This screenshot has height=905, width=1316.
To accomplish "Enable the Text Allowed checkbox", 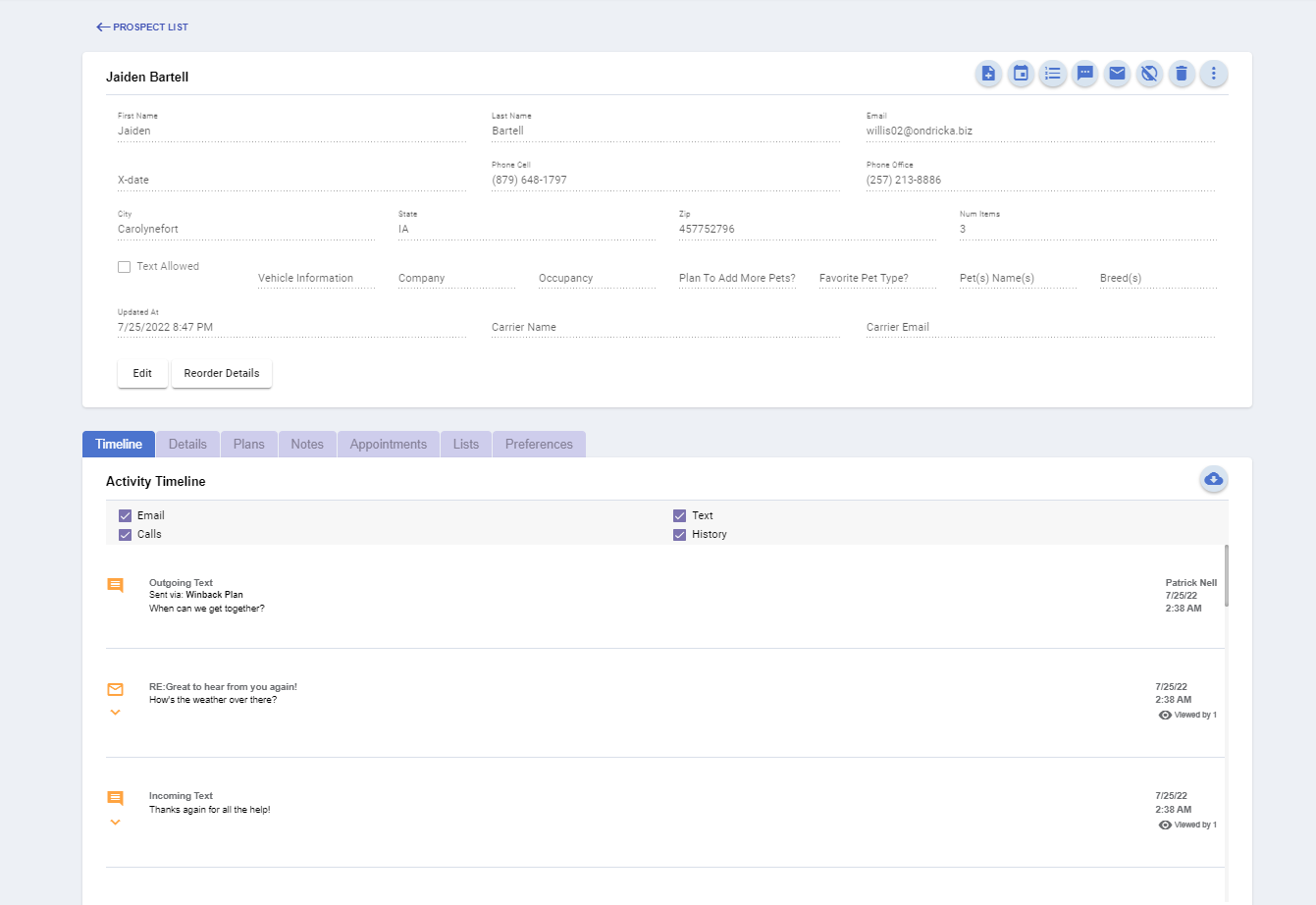I will point(124,266).
